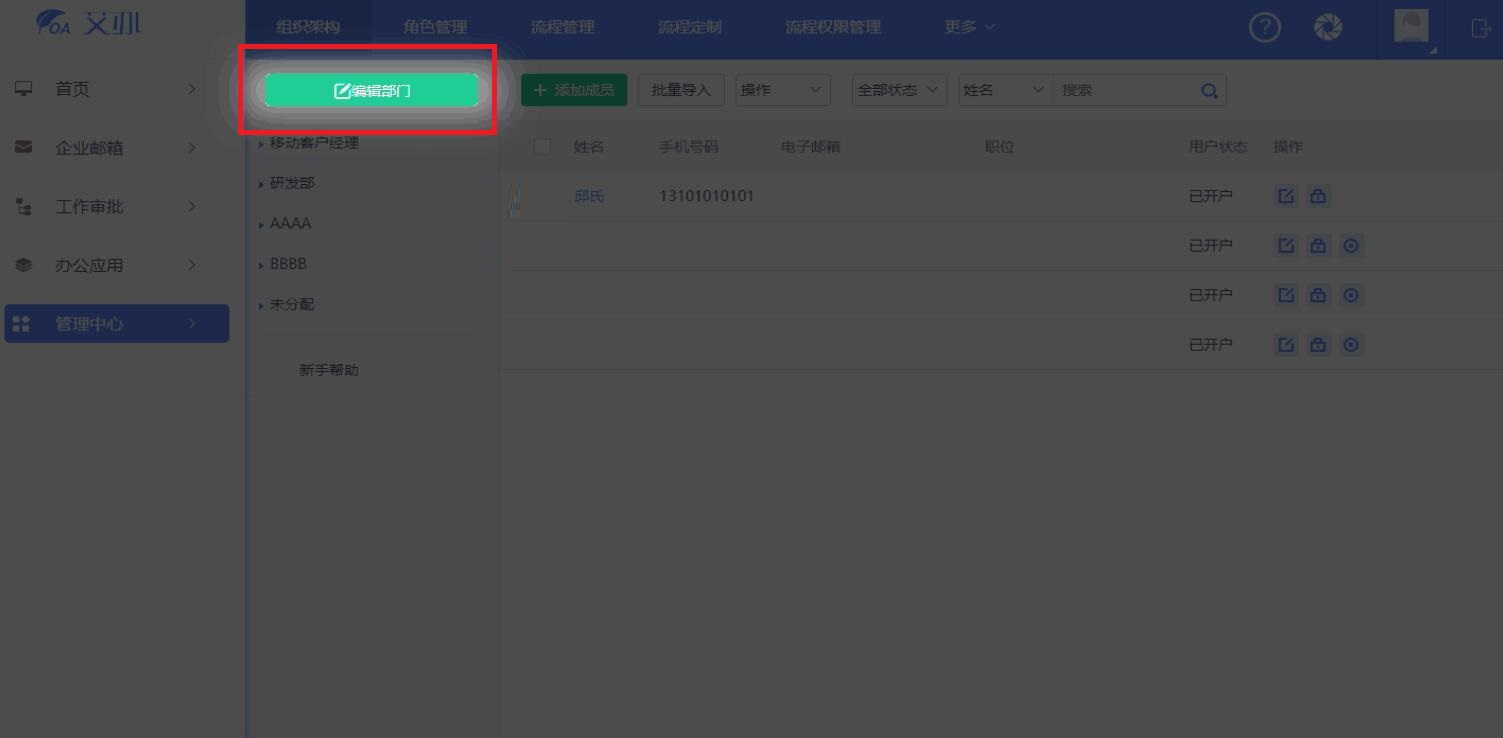Click the circle target icon in second row
Image resolution: width=1503 pixels, height=738 pixels.
(1351, 246)
